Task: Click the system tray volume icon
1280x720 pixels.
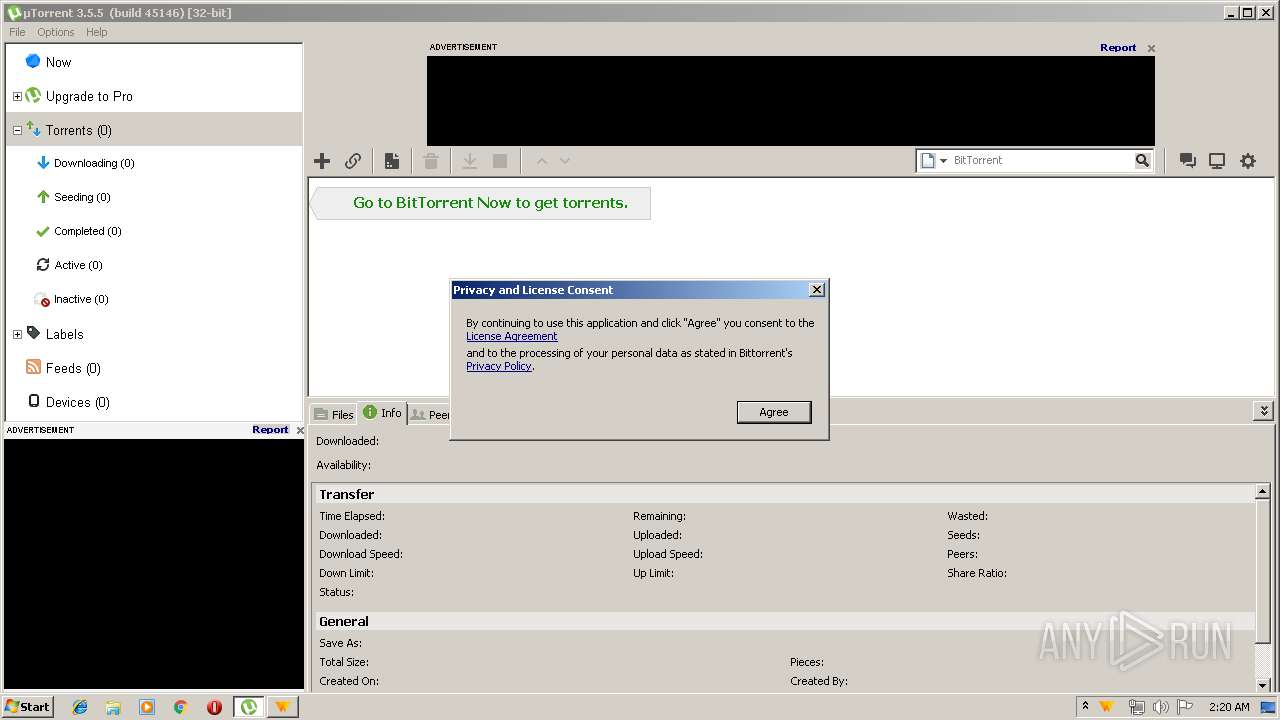Action: pos(1160,707)
